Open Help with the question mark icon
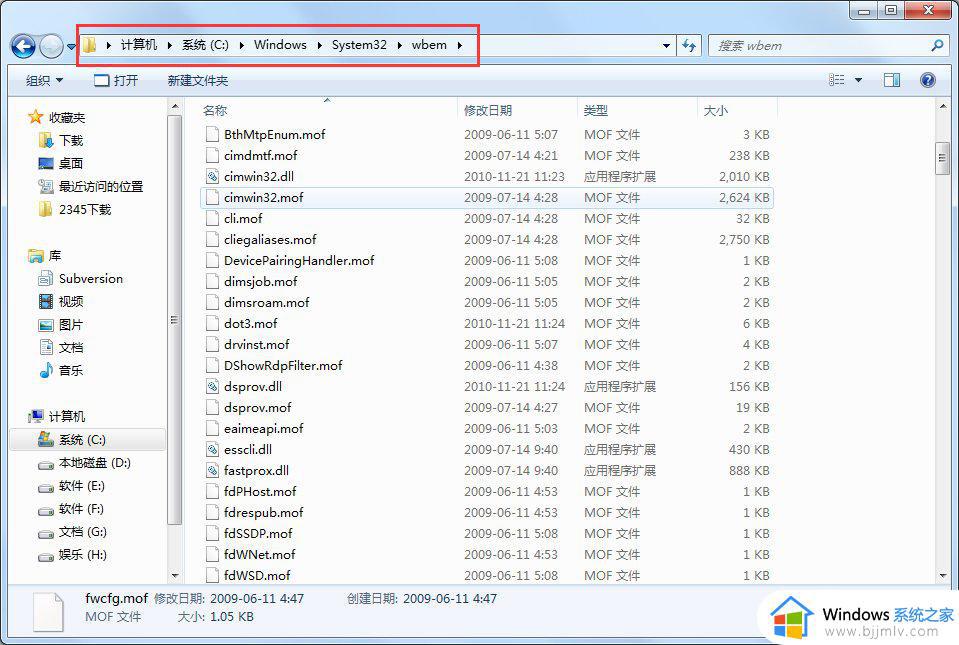Screen dimensions: 959x645 coord(927,79)
